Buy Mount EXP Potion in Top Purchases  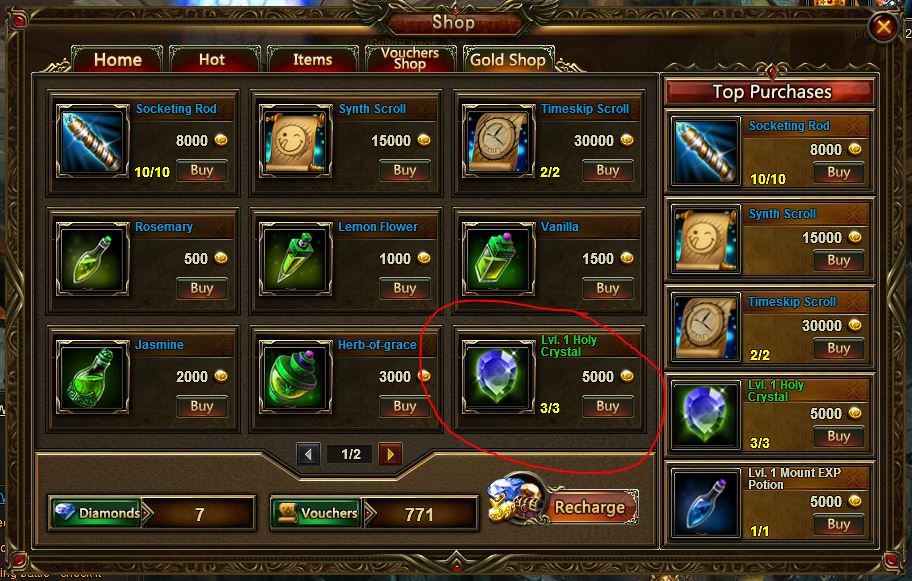coord(838,525)
